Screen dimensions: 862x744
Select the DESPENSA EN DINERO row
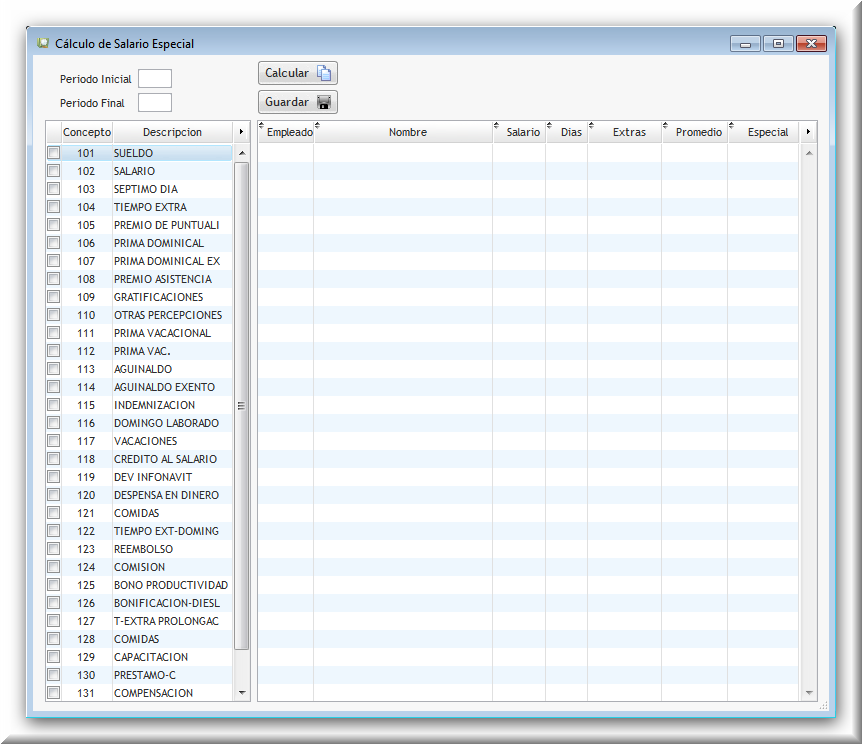pyautogui.click(x=140, y=495)
